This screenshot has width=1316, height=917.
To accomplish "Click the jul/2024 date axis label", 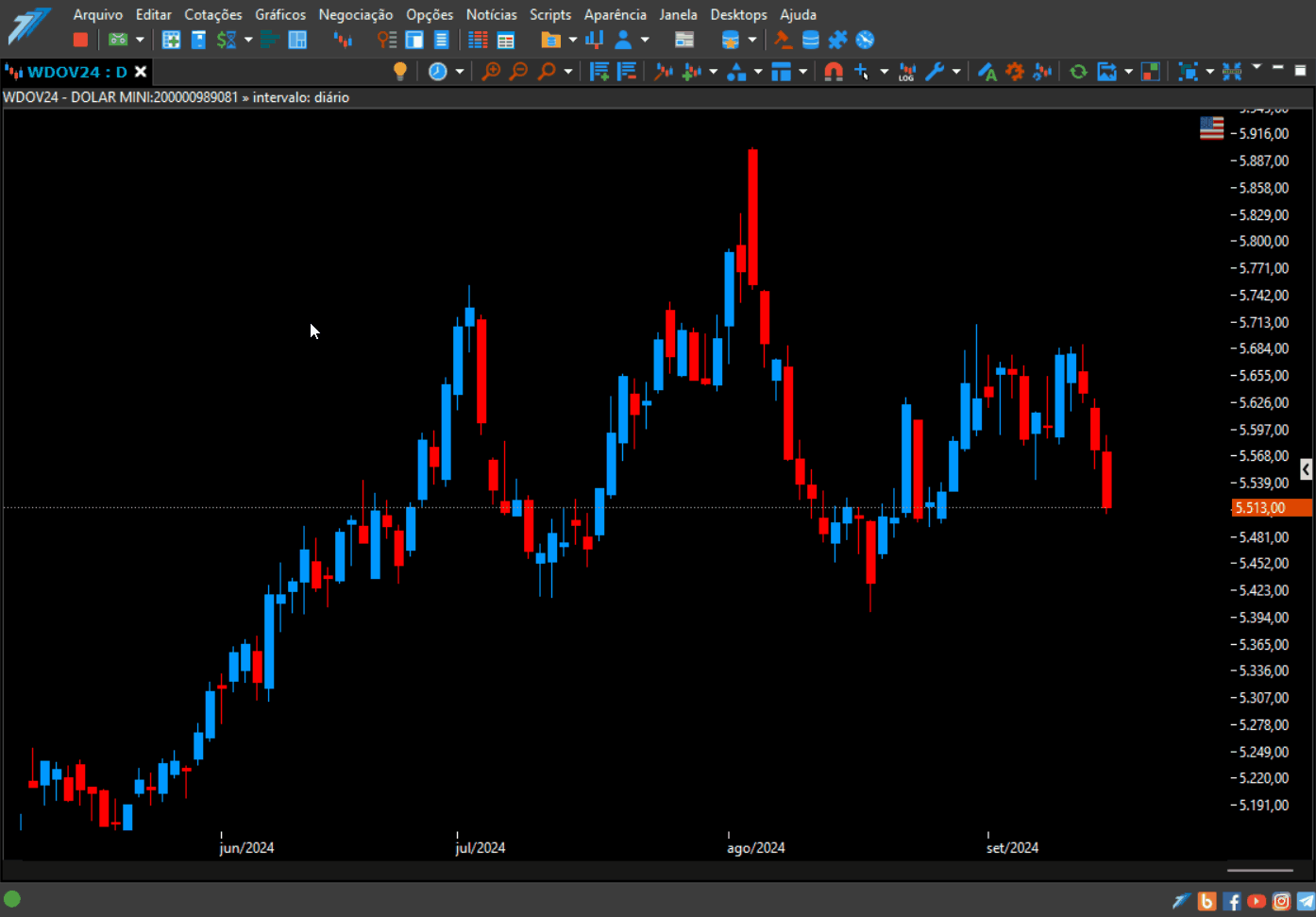I will click(x=480, y=848).
